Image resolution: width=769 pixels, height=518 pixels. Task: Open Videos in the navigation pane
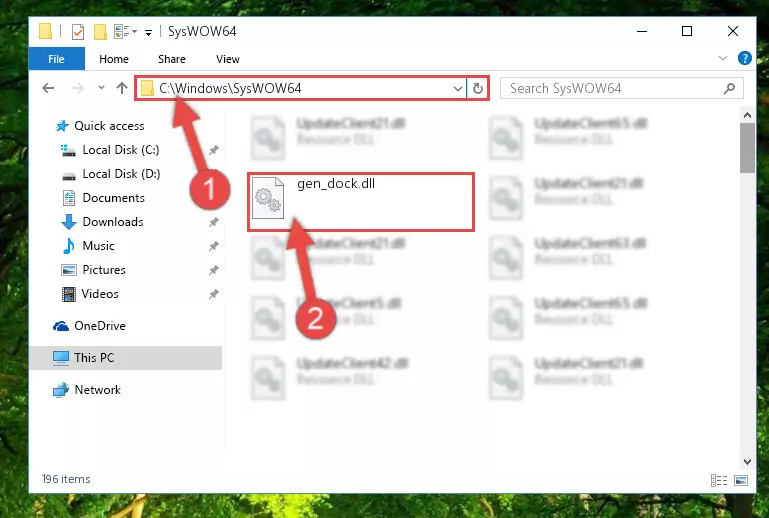coord(100,294)
